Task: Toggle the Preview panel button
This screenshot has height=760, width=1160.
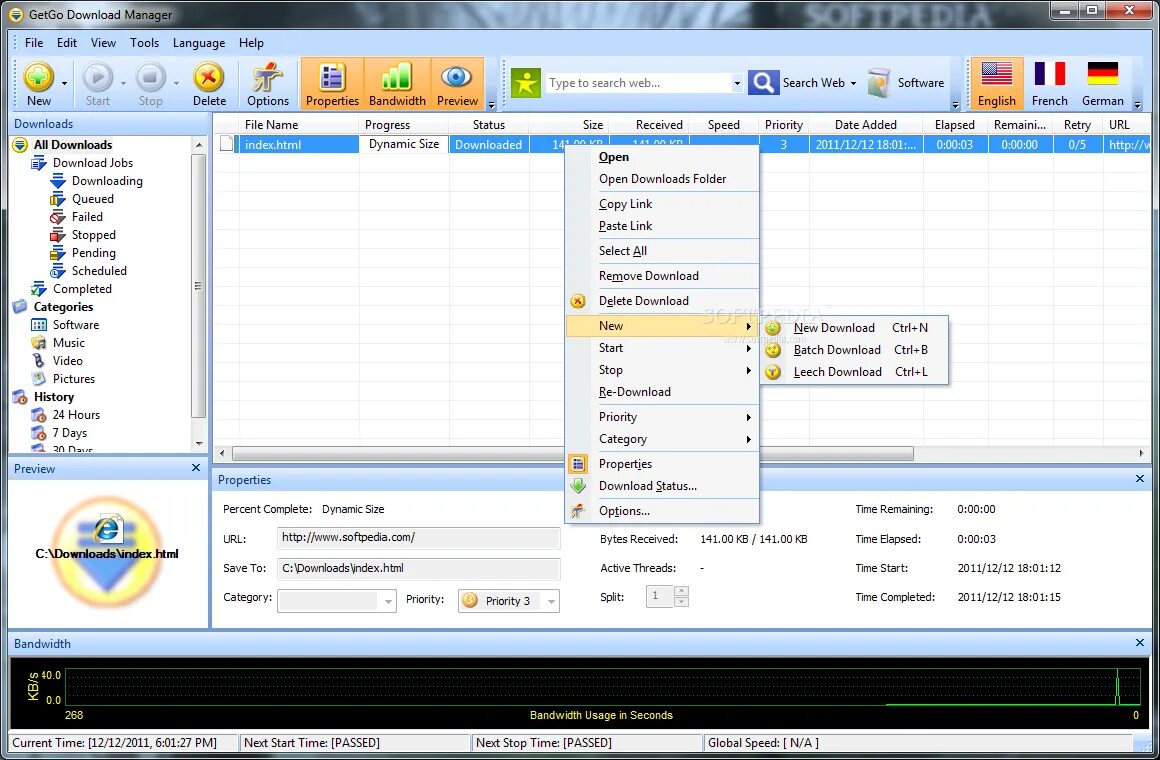Action: pyautogui.click(x=457, y=84)
